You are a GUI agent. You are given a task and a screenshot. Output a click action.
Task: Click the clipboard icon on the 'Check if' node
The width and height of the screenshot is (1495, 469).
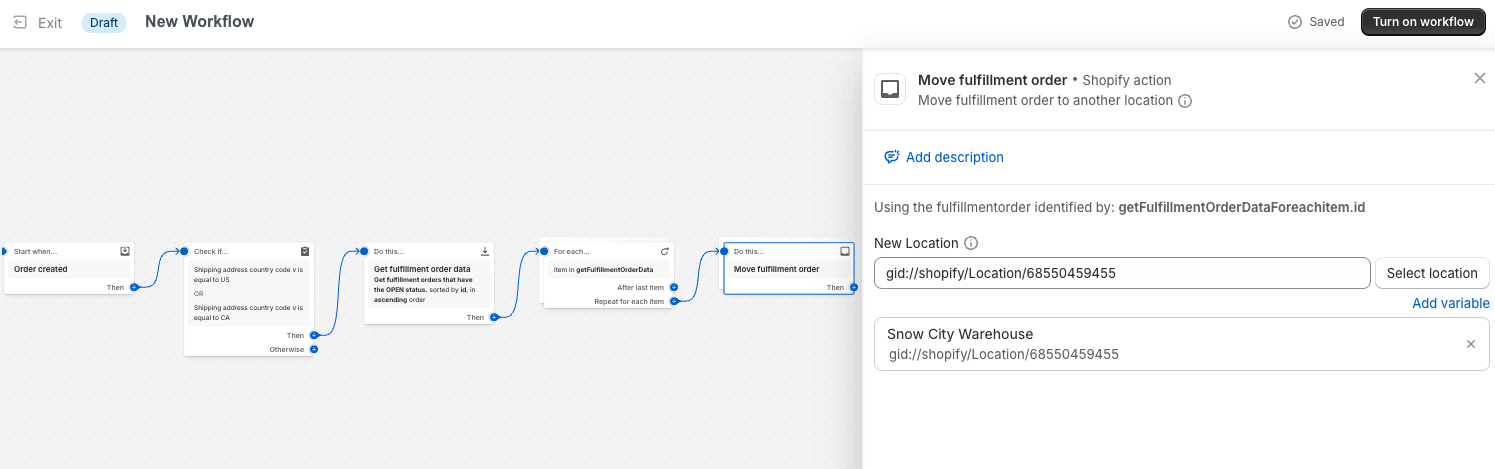[x=305, y=251]
